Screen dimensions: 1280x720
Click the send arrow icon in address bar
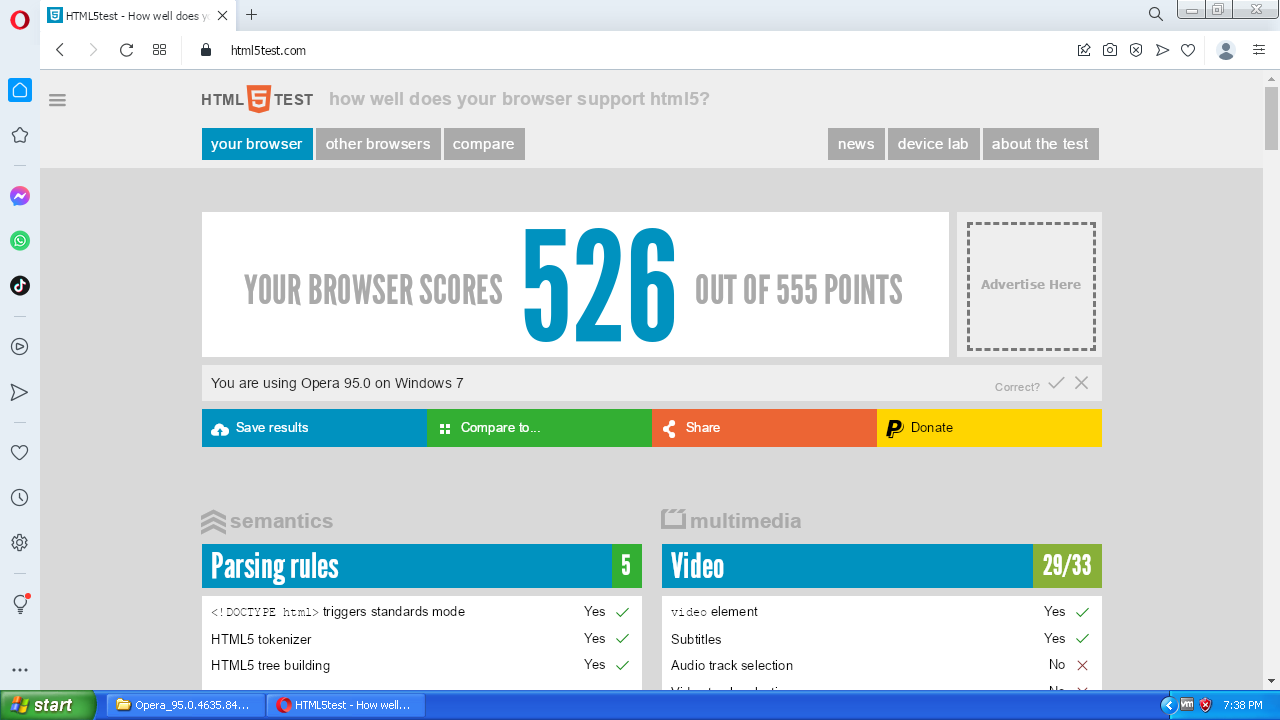coord(1162,50)
